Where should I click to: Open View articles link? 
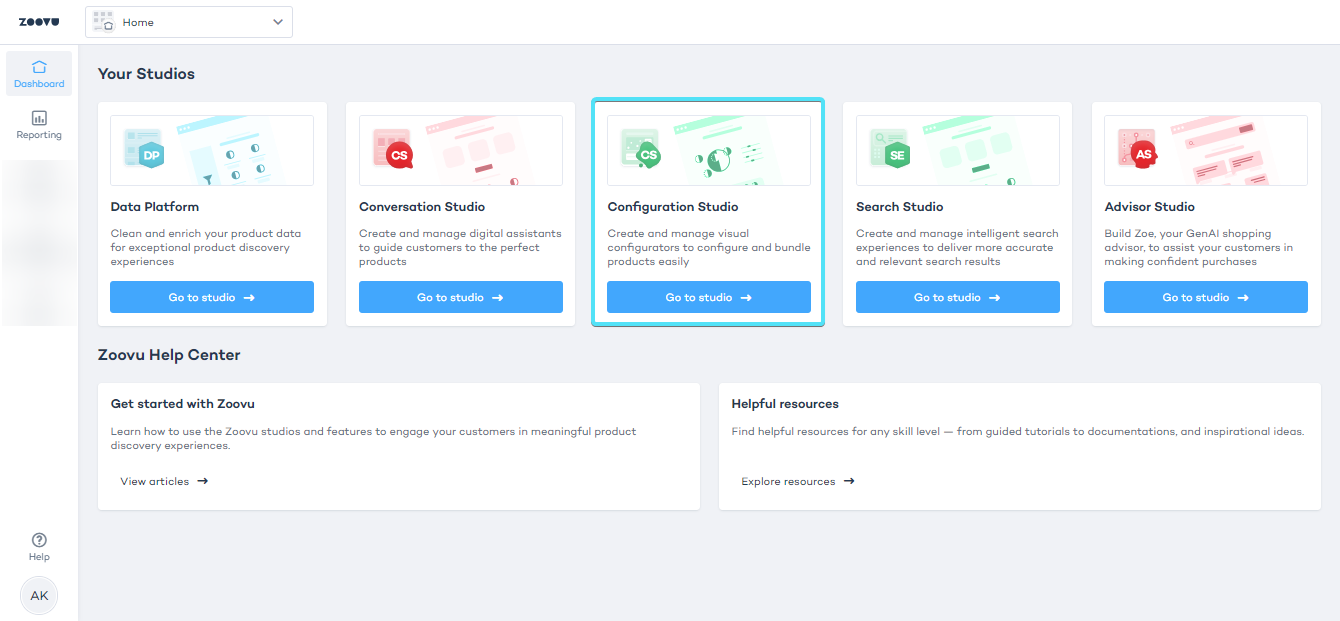point(164,481)
